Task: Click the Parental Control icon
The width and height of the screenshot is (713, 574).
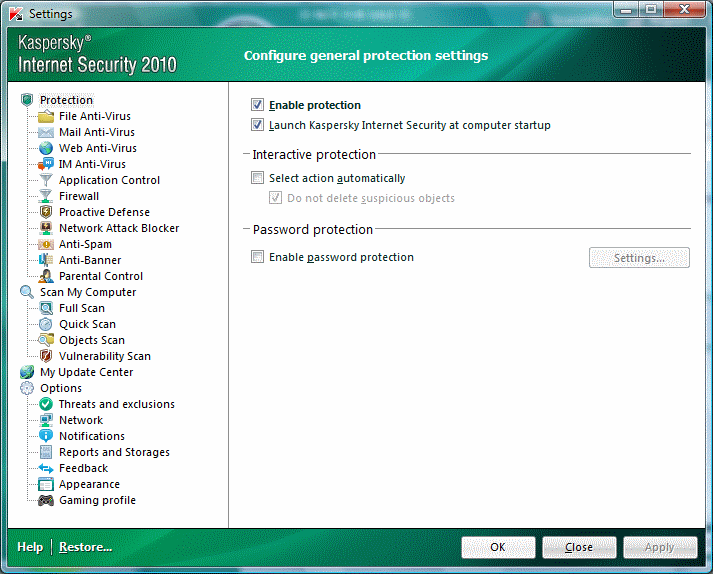Action: 45,276
